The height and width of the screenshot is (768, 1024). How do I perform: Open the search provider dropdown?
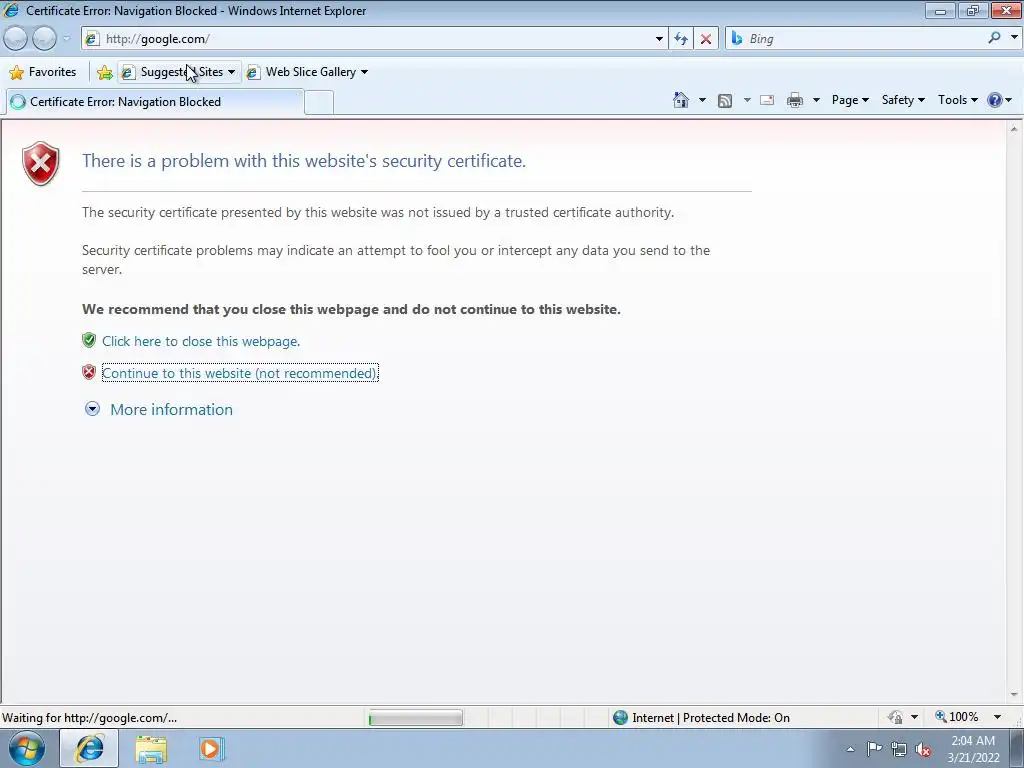[x=1014, y=38]
